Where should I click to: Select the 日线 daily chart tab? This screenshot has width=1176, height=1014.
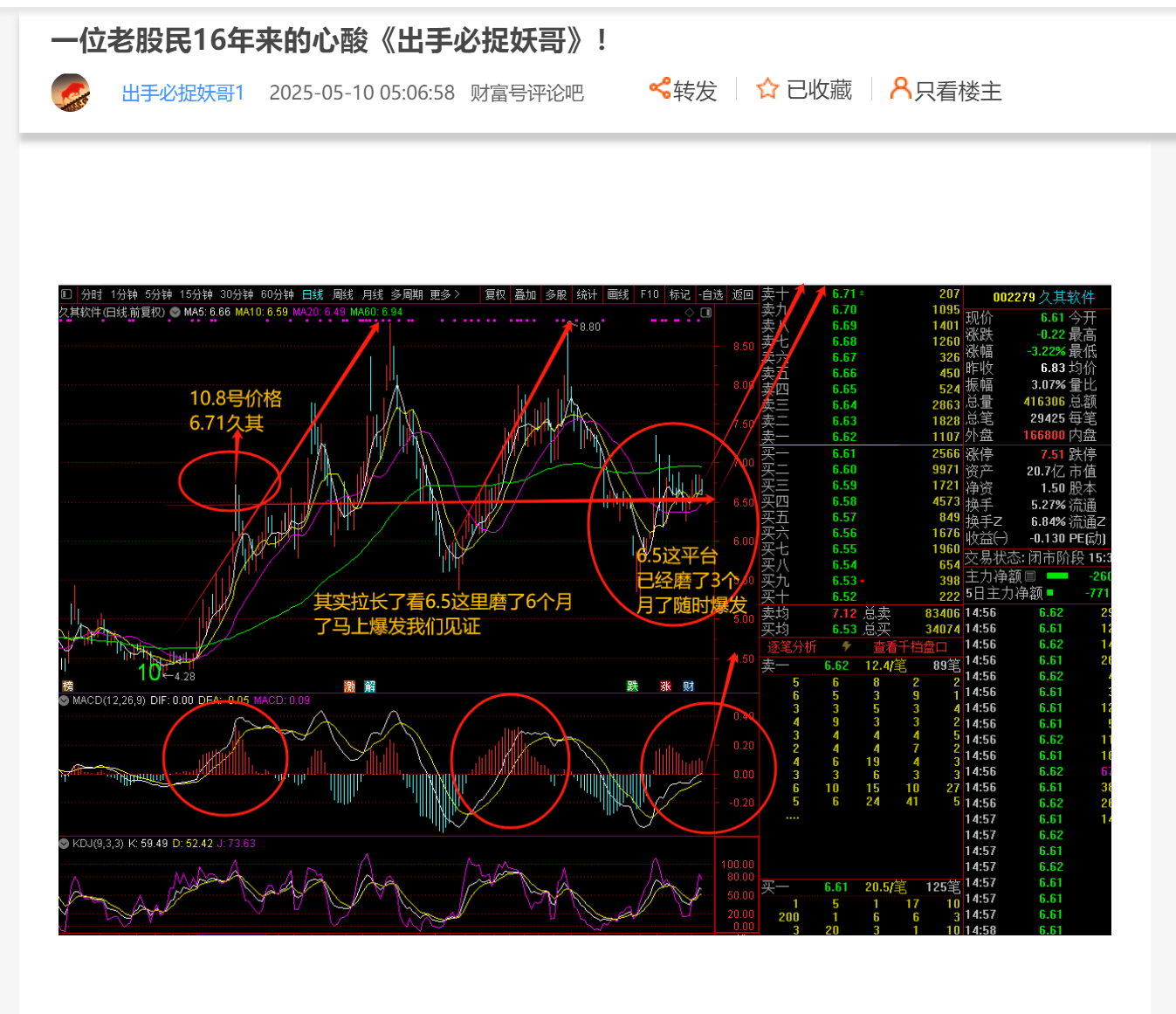(313, 294)
